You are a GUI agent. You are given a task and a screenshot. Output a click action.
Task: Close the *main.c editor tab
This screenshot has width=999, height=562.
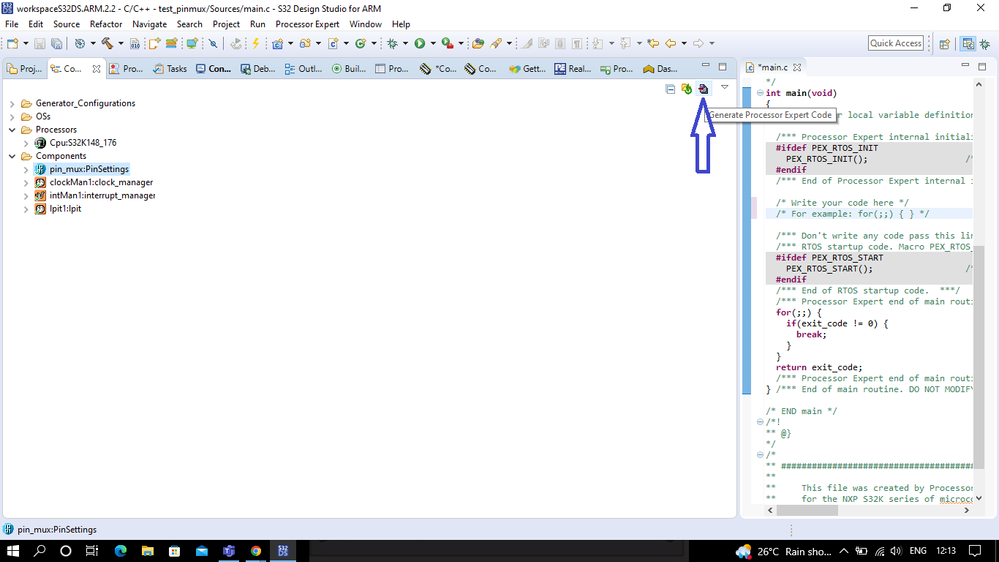(797, 68)
